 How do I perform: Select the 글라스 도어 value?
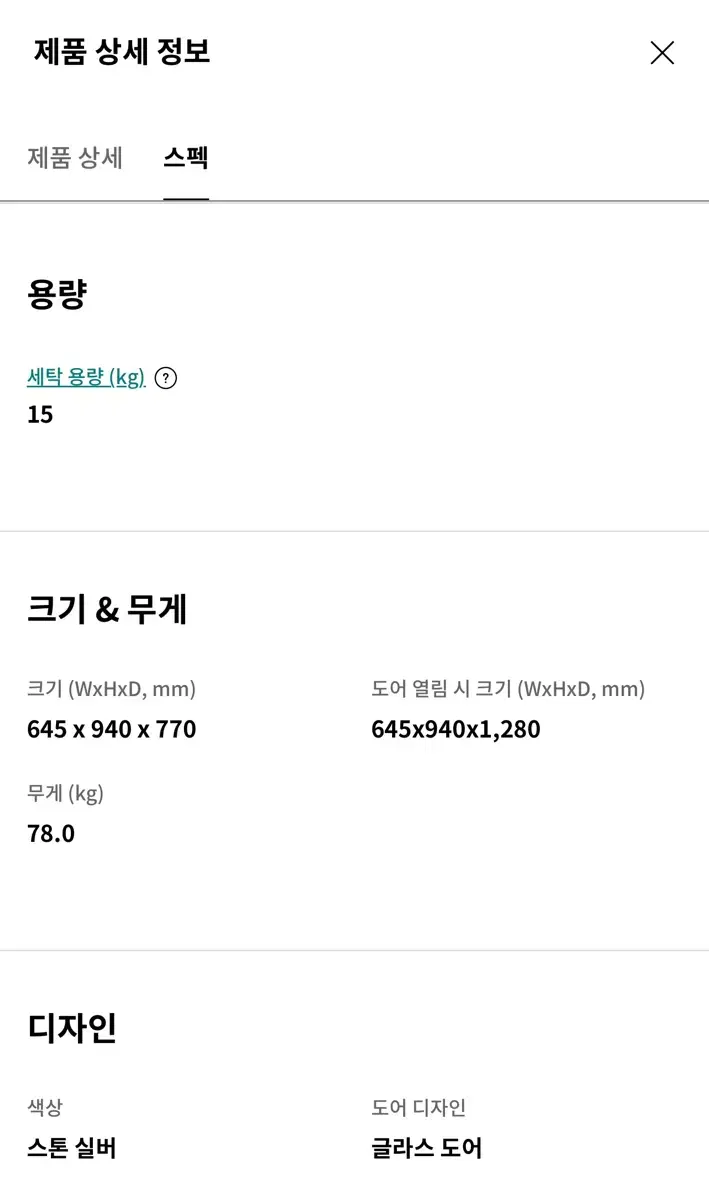click(427, 1148)
